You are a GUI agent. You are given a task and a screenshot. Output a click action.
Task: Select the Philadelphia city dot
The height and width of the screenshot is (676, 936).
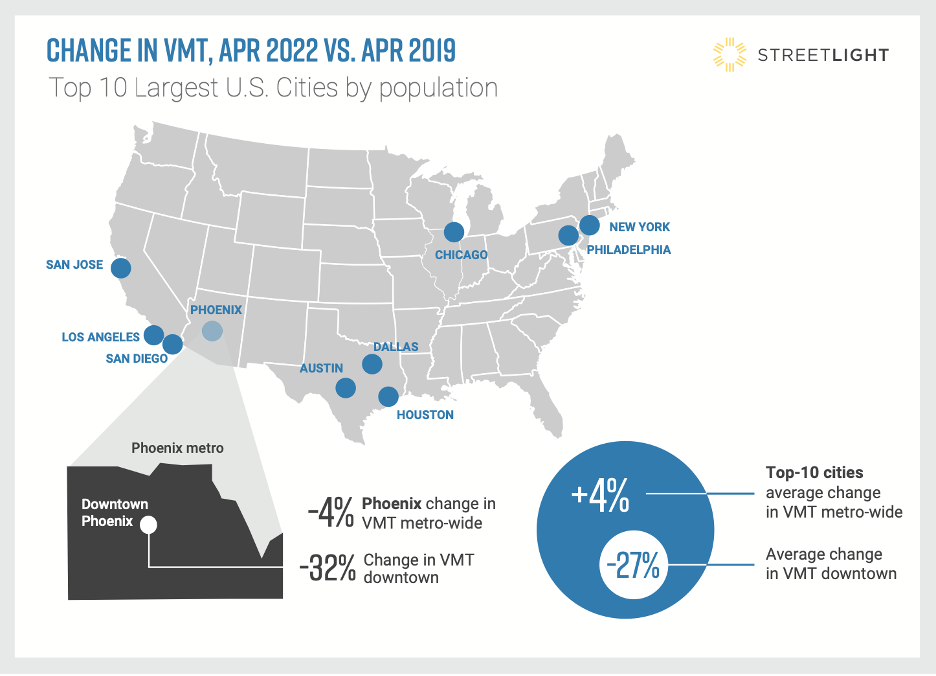(x=568, y=235)
